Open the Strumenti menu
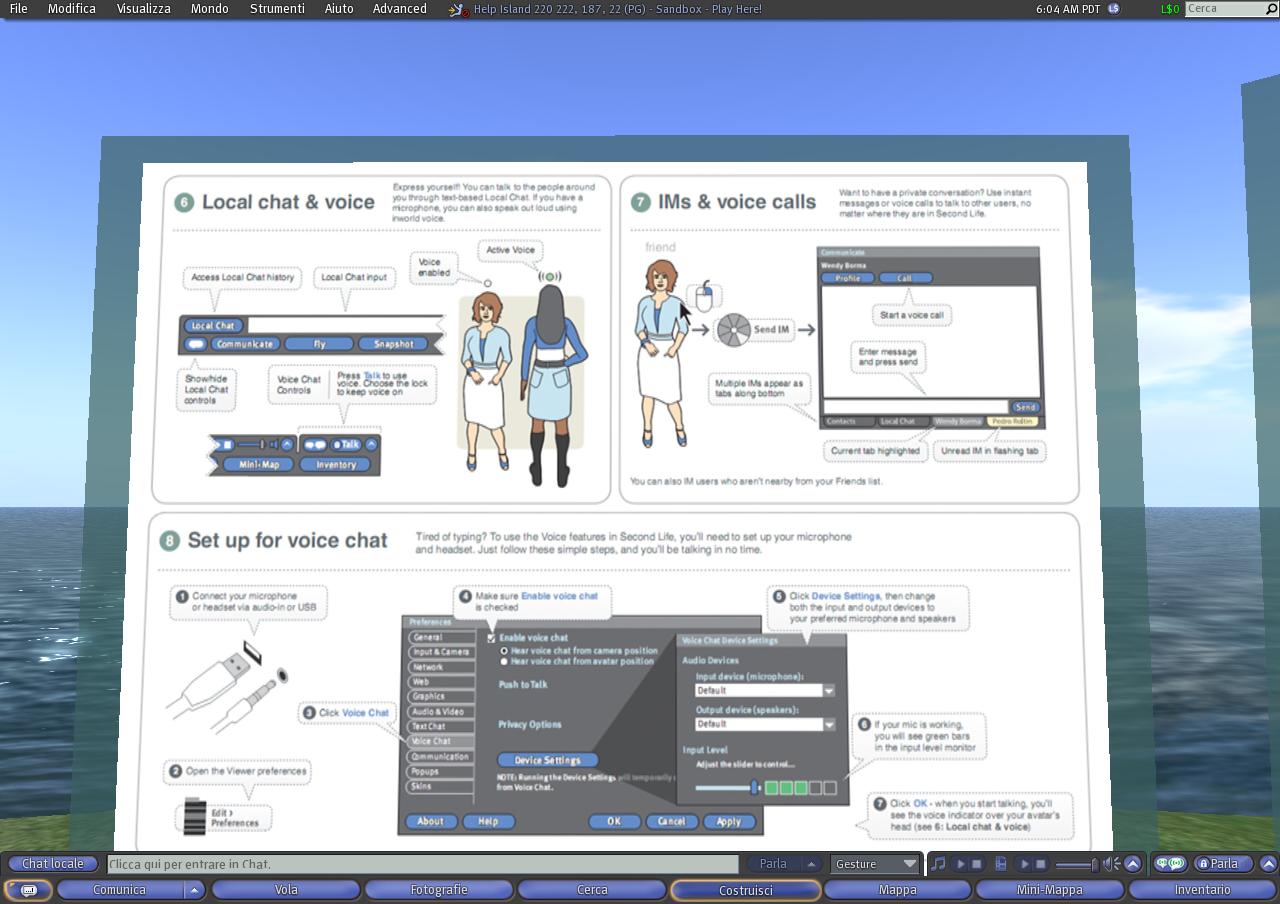Image resolution: width=1280 pixels, height=904 pixels. tap(277, 9)
